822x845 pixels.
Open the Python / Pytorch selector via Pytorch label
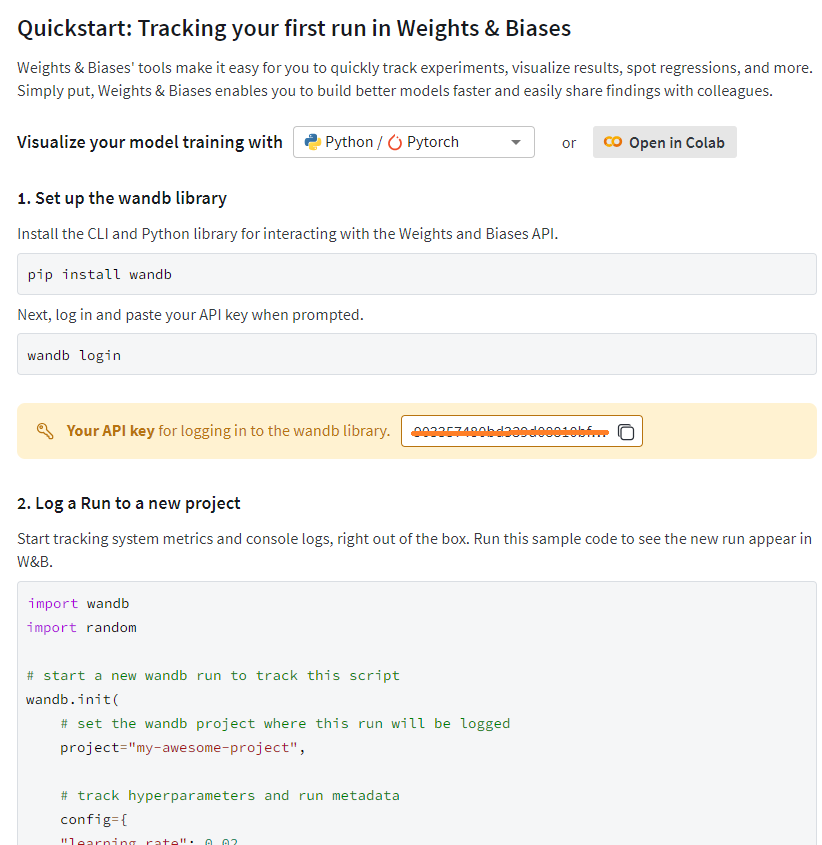click(433, 142)
